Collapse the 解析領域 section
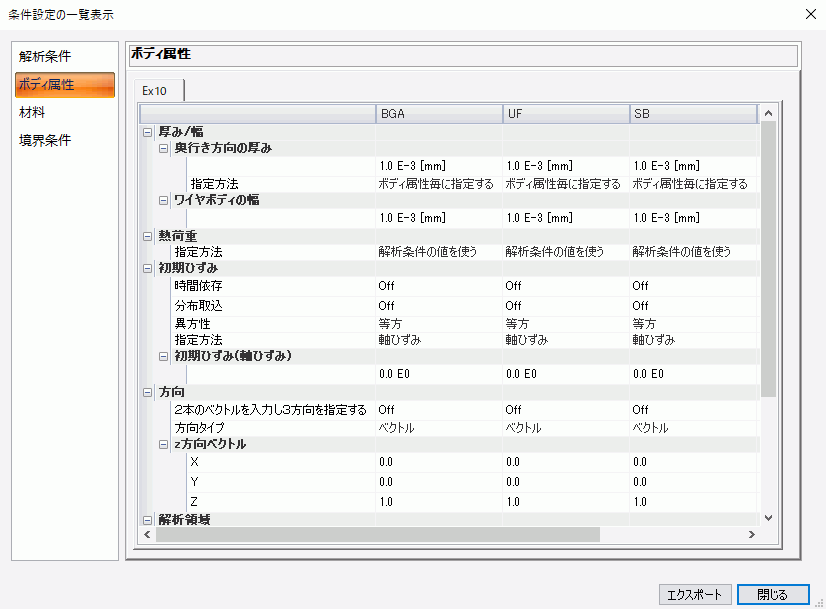Viewport: 826px width, 609px height. pos(148,519)
